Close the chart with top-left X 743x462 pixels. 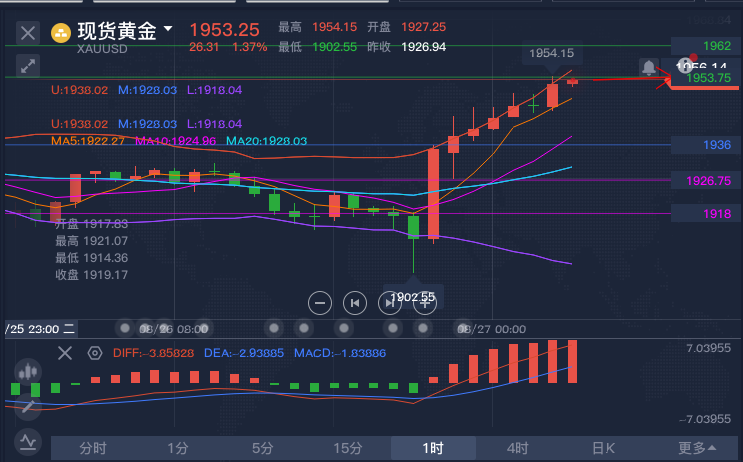[28, 33]
